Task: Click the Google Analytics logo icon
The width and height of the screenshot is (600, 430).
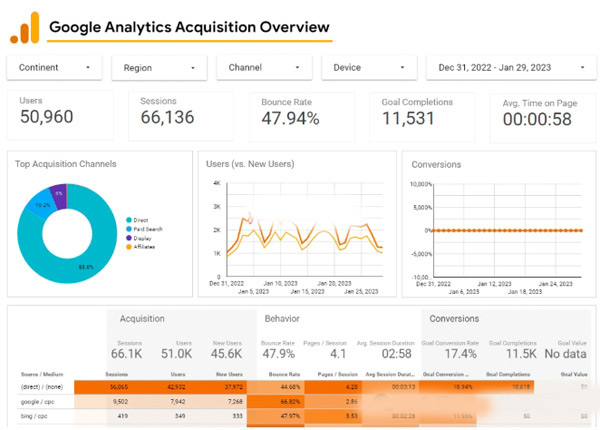Action: pyautogui.click(x=24, y=27)
